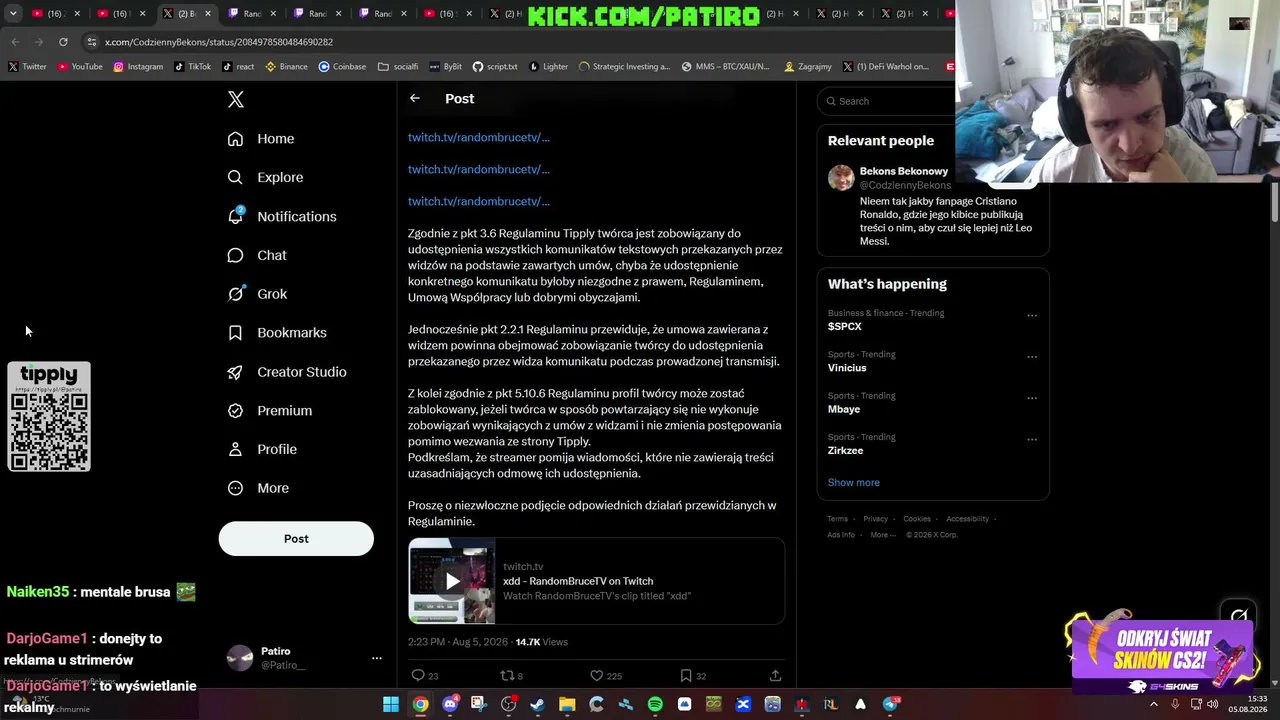1280x720 pixels.
Task: Reload the page in the browser toolbar
Action: (x=63, y=42)
